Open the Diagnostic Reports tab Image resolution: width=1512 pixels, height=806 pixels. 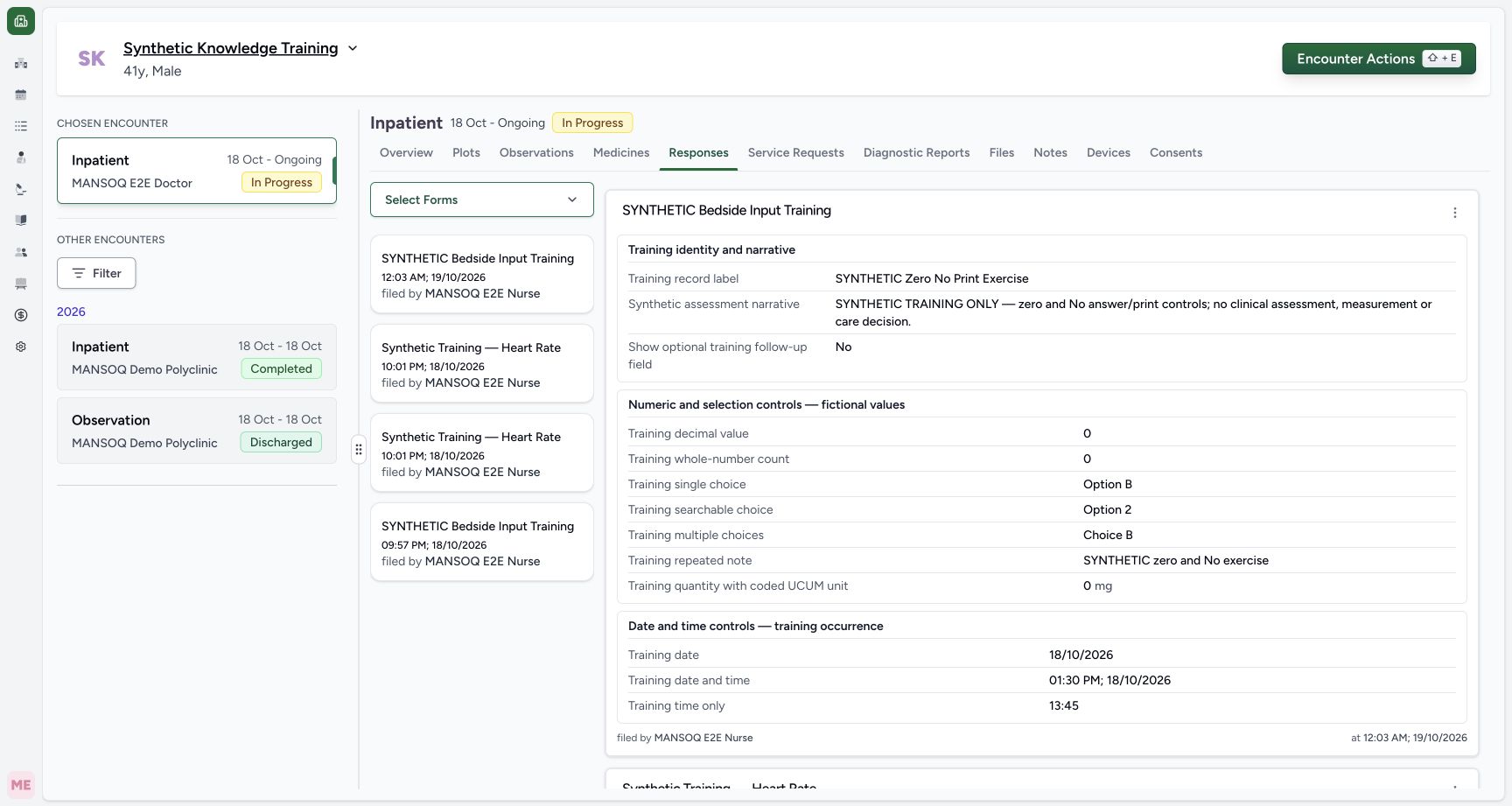pyautogui.click(x=917, y=152)
